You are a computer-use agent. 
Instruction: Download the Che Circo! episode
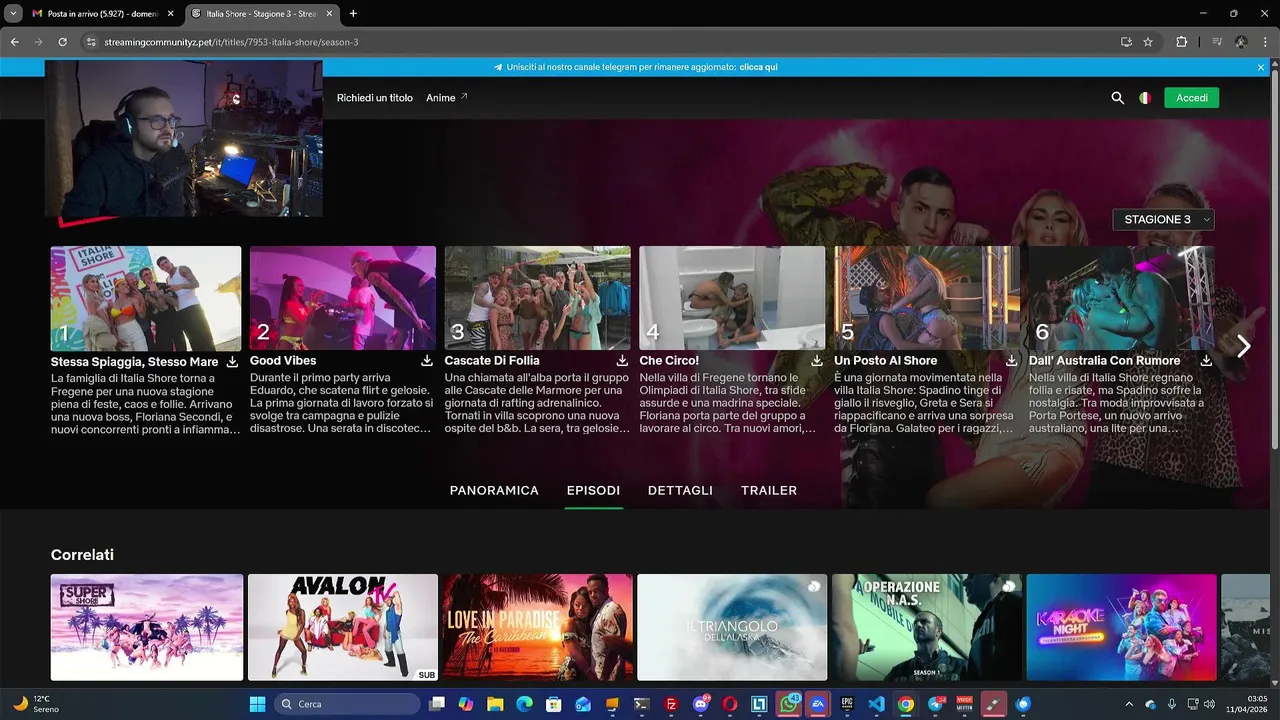[x=816, y=361]
